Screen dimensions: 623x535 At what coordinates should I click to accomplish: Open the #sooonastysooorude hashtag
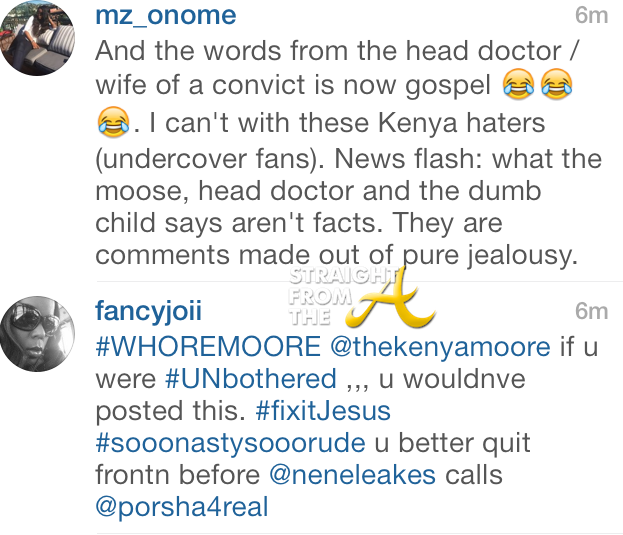[230, 443]
